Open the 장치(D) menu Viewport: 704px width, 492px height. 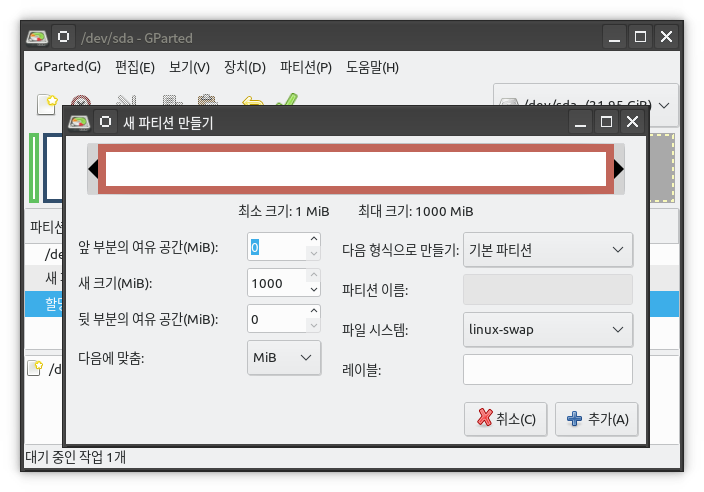tap(245, 67)
